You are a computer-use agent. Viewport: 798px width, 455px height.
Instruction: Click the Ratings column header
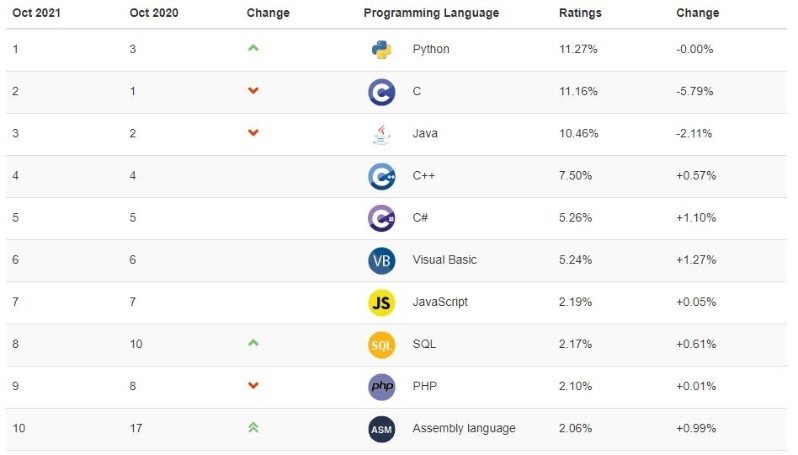pyautogui.click(x=580, y=13)
